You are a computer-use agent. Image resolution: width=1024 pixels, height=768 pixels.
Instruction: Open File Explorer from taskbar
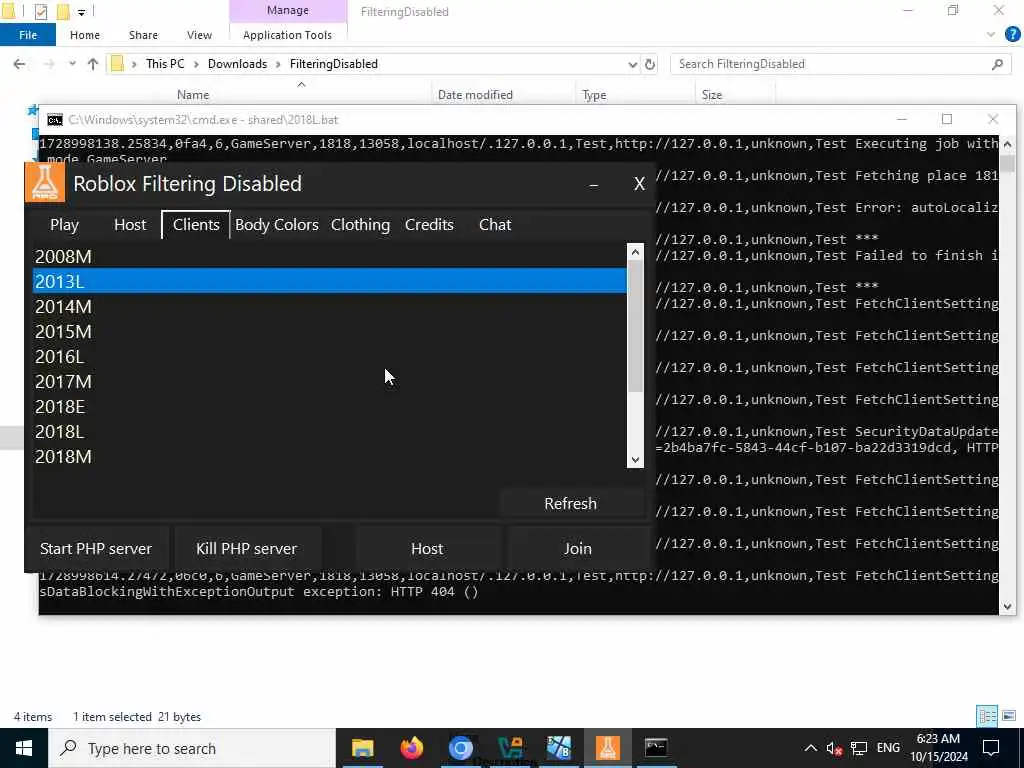(362, 748)
